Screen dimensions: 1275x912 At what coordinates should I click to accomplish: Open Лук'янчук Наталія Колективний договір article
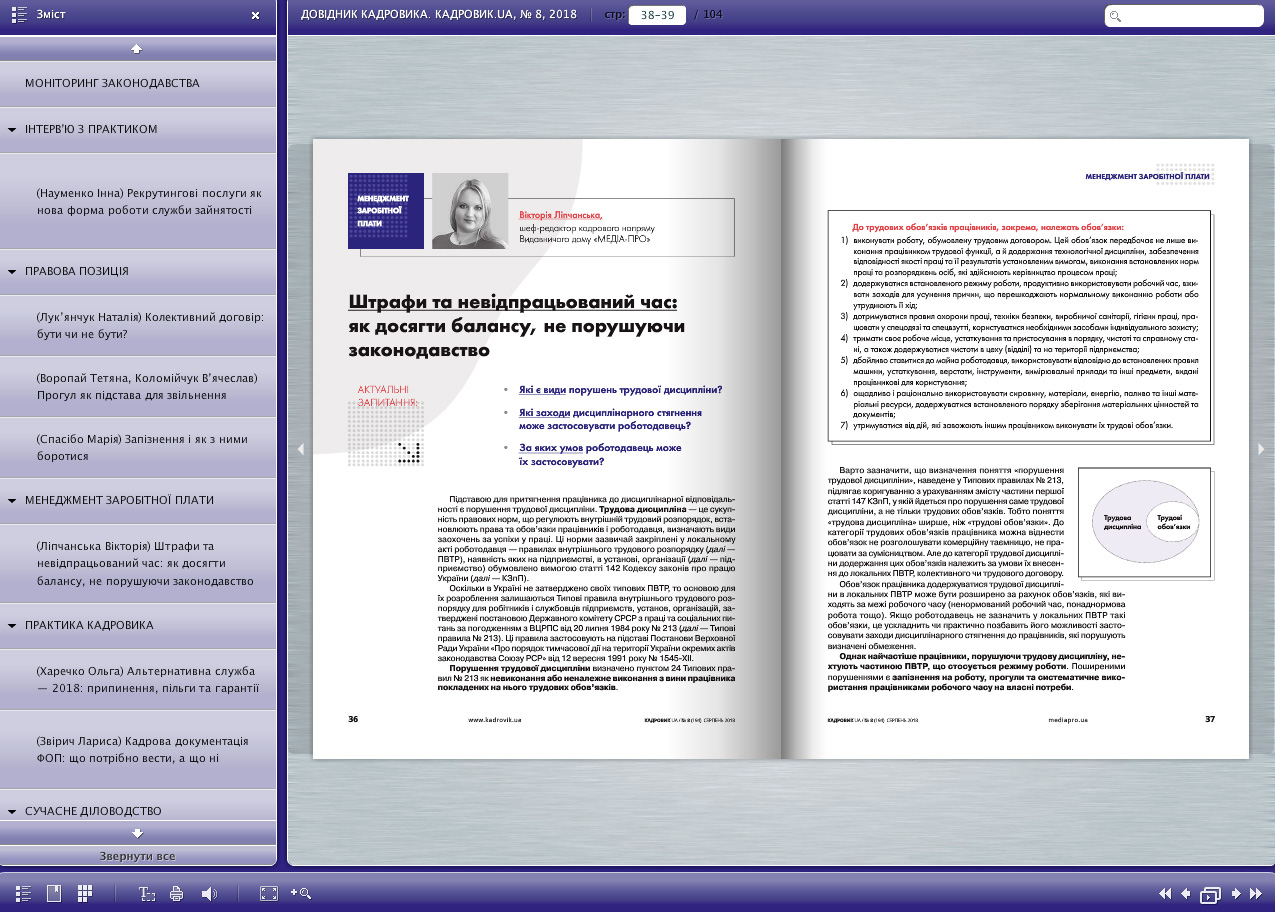pyautogui.click(x=138, y=325)
